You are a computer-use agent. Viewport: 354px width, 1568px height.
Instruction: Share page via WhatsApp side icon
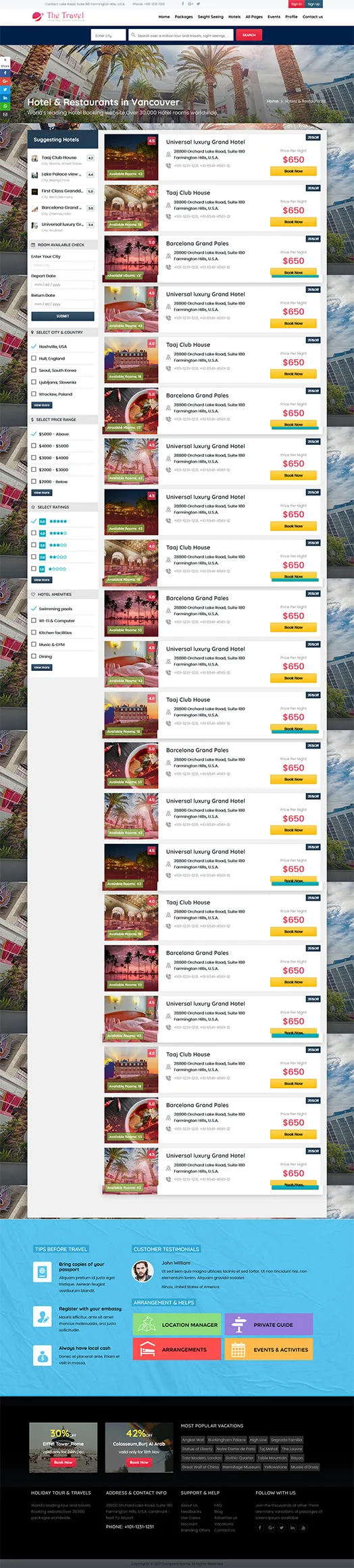coord(5,106)
